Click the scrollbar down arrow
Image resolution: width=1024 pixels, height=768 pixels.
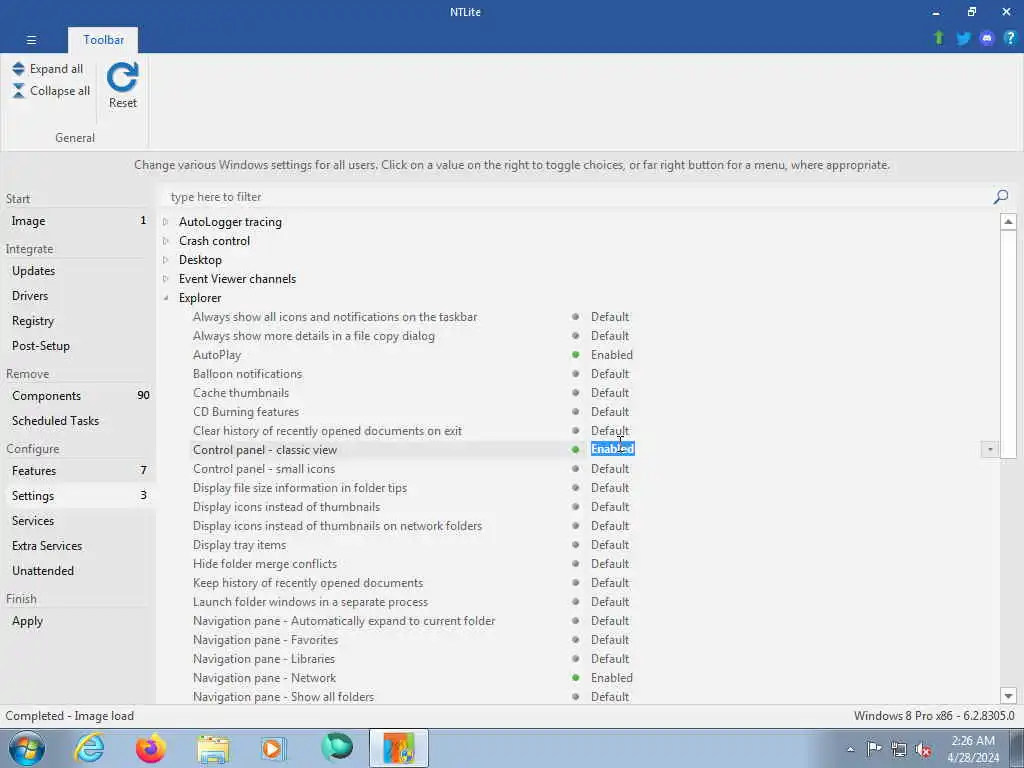[1008, 696]
